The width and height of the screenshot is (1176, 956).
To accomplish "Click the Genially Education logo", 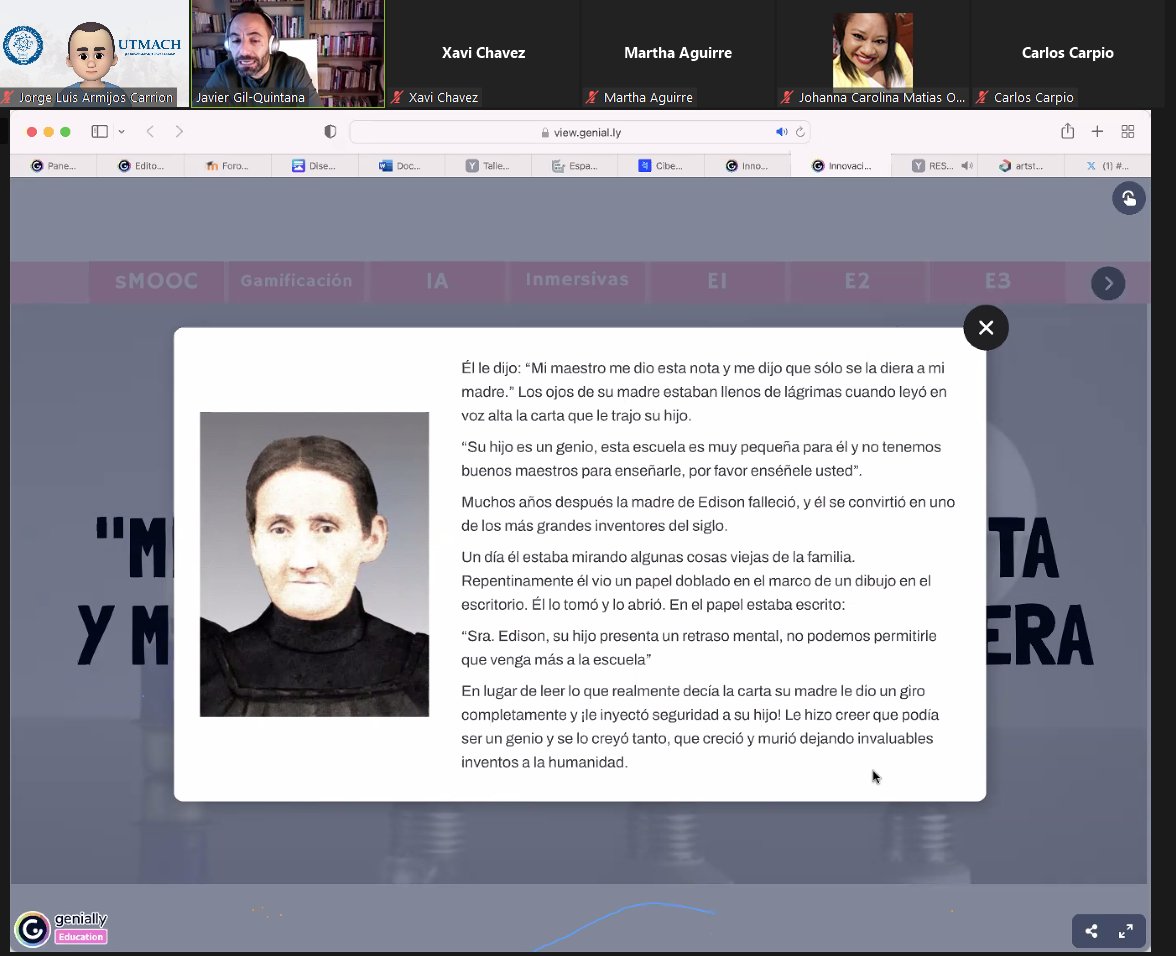I will pyautogui.click(x=62, y=928).
